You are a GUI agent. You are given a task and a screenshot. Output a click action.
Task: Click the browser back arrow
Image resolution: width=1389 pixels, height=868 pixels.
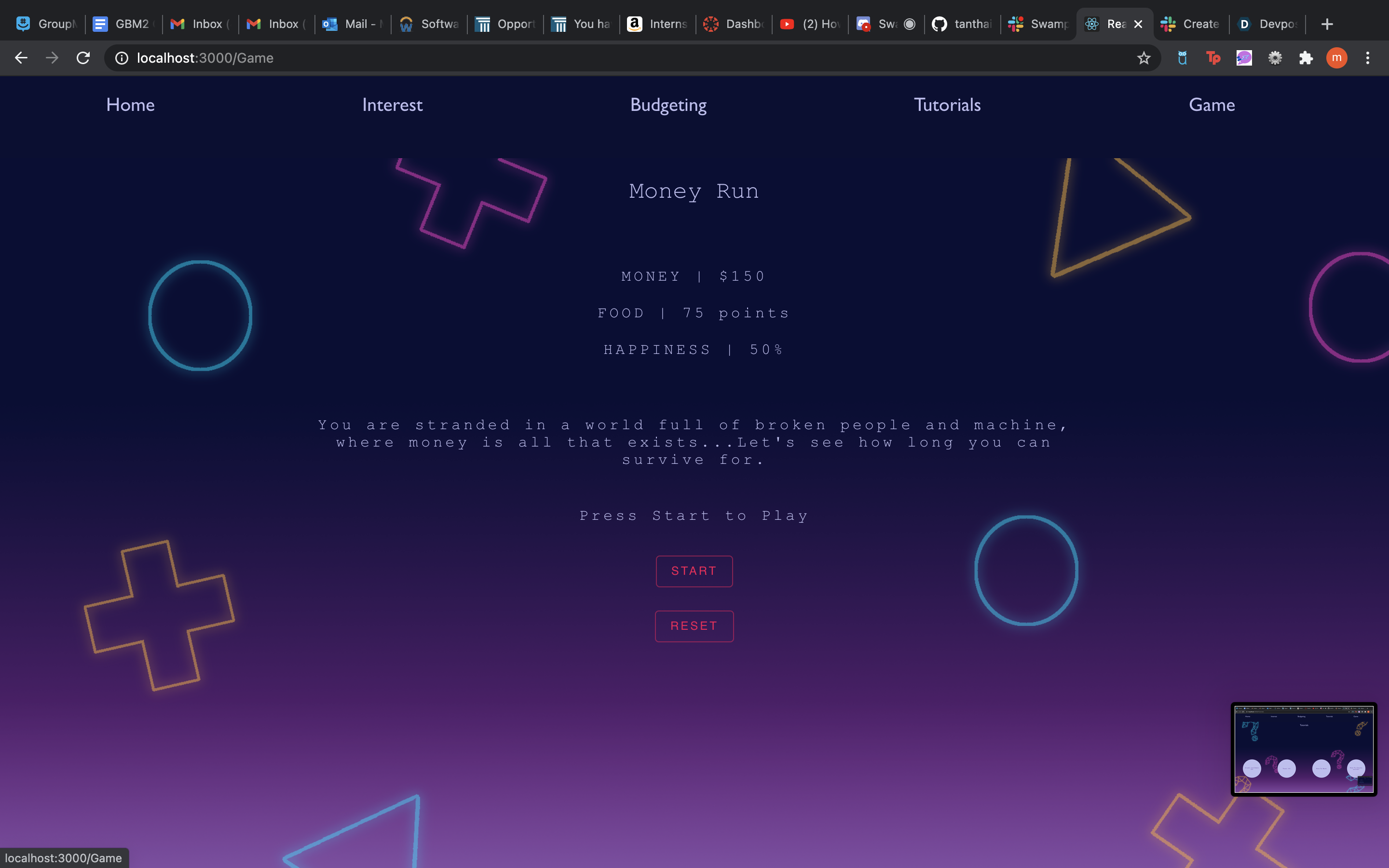[21, 58]
